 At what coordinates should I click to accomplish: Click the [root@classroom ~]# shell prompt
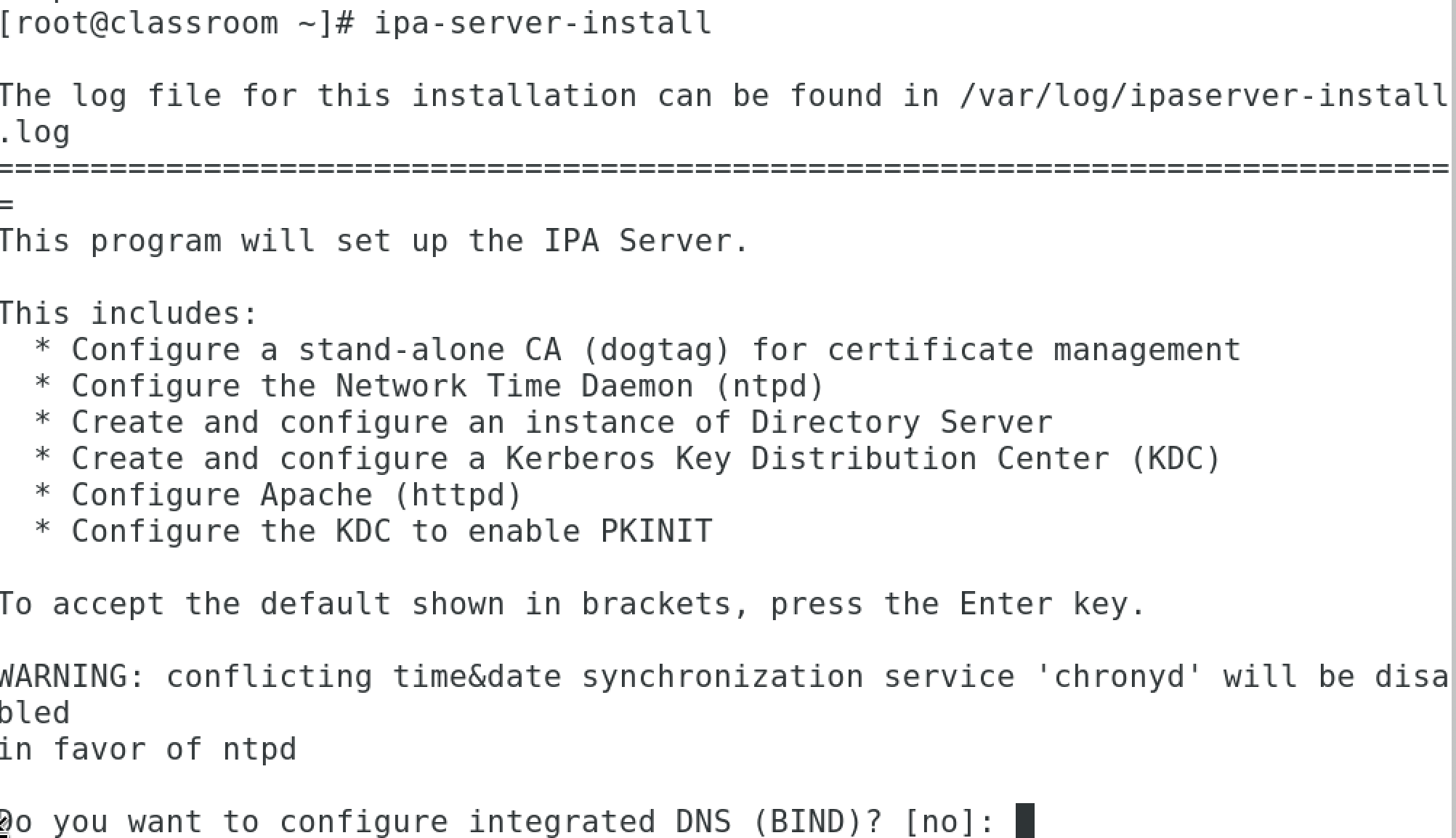click(x=177, y=23)
